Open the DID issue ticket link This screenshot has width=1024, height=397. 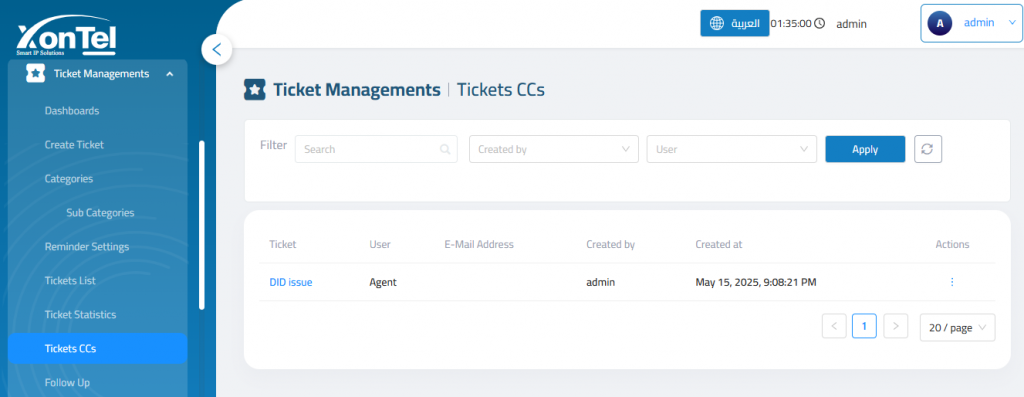point(291,282)
